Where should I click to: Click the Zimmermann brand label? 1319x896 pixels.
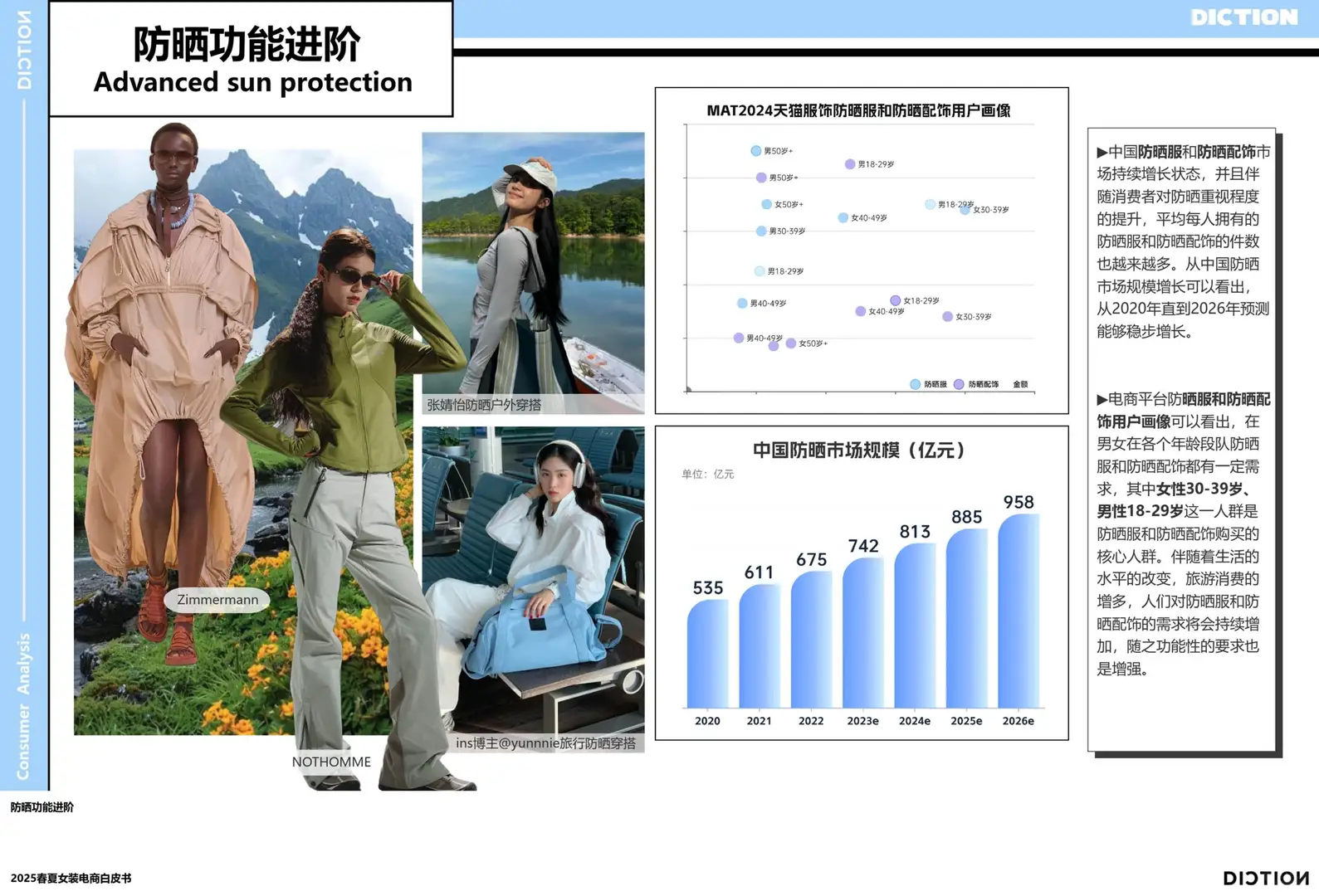(x=217, y=600)
